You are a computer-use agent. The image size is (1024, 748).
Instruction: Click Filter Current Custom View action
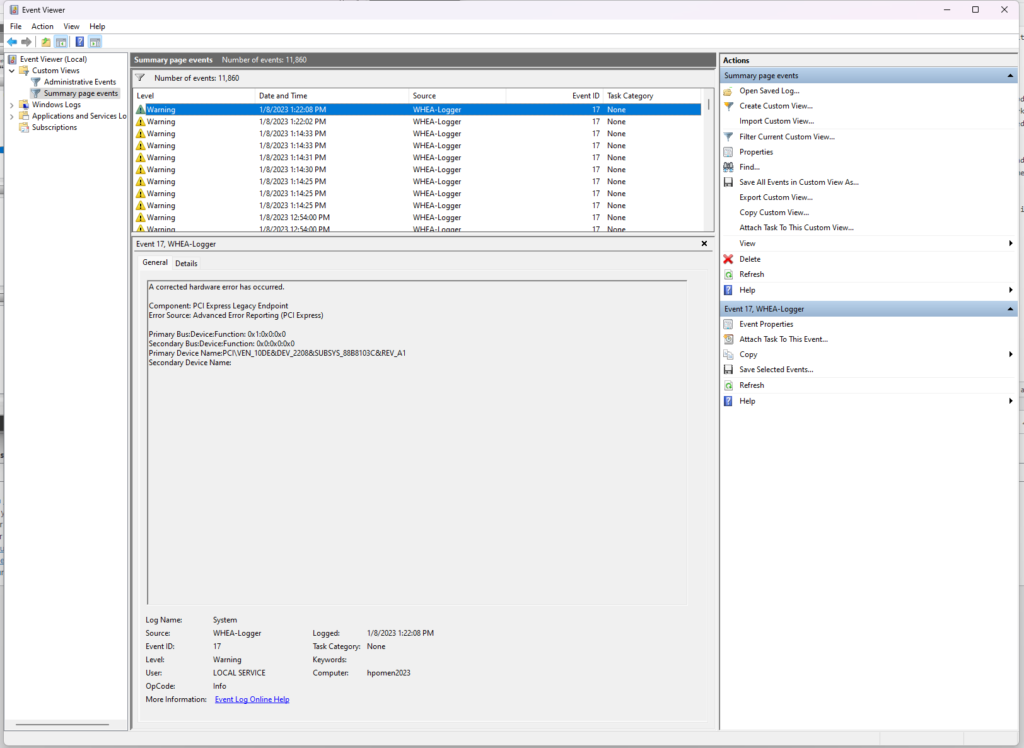click(786, 137)
